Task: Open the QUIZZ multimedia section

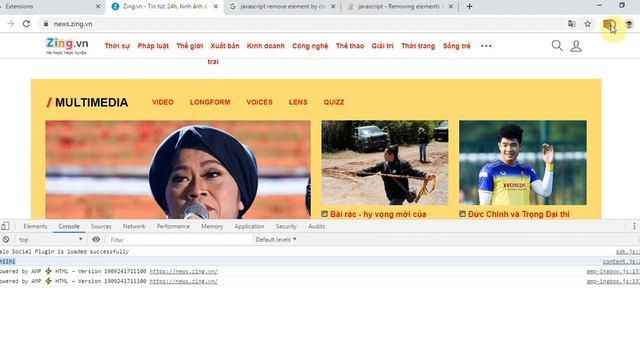Action: (x=334, y=102)
